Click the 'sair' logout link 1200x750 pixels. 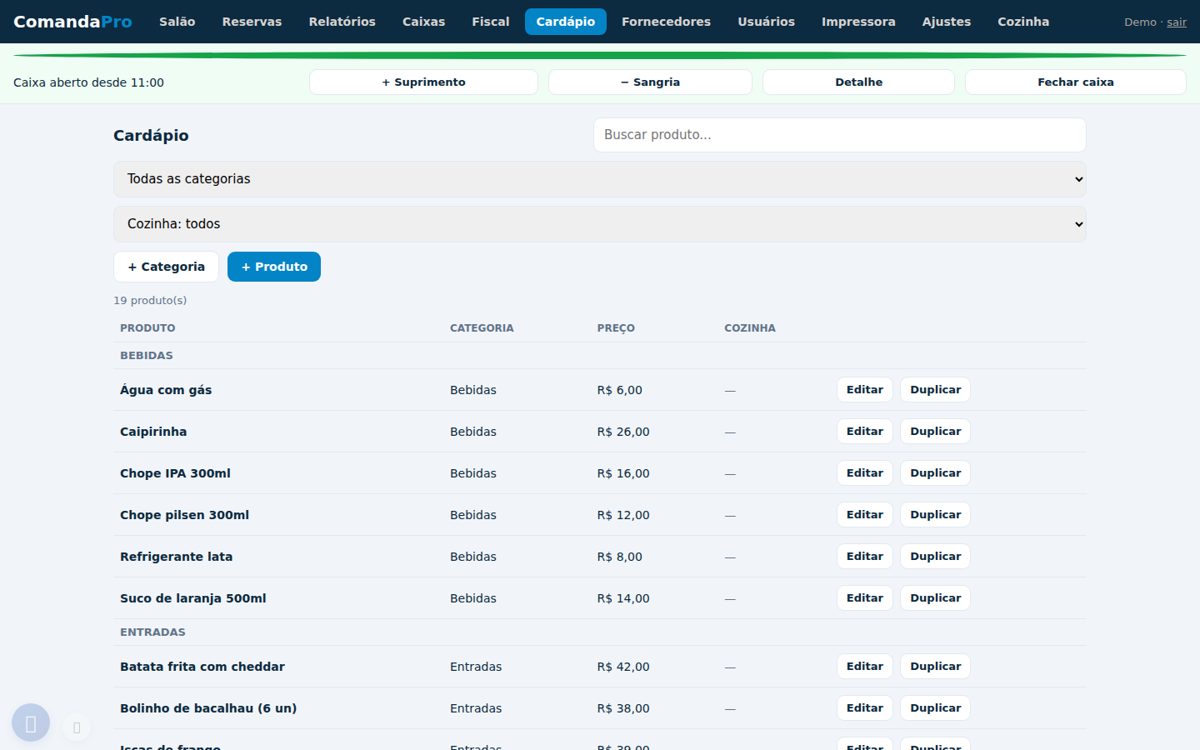[x=1177, y=22]
